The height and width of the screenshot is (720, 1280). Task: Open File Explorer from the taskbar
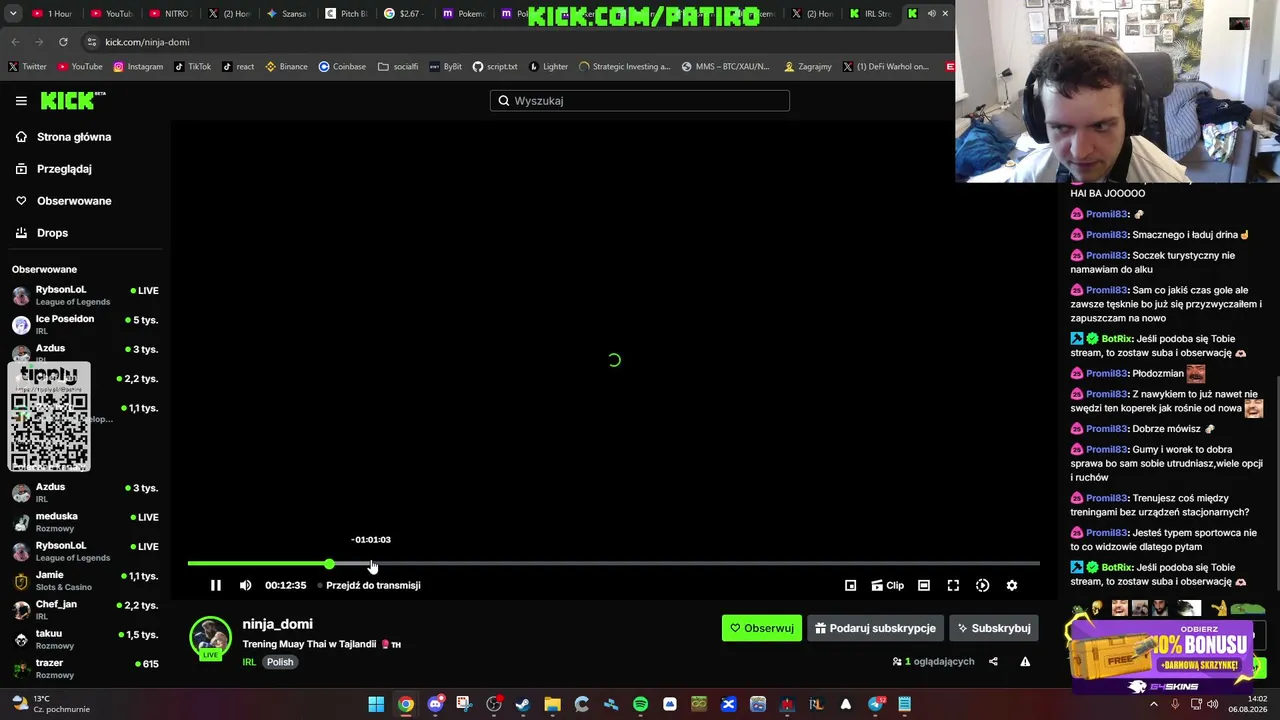pyautogui.click(x=552, y=705)
